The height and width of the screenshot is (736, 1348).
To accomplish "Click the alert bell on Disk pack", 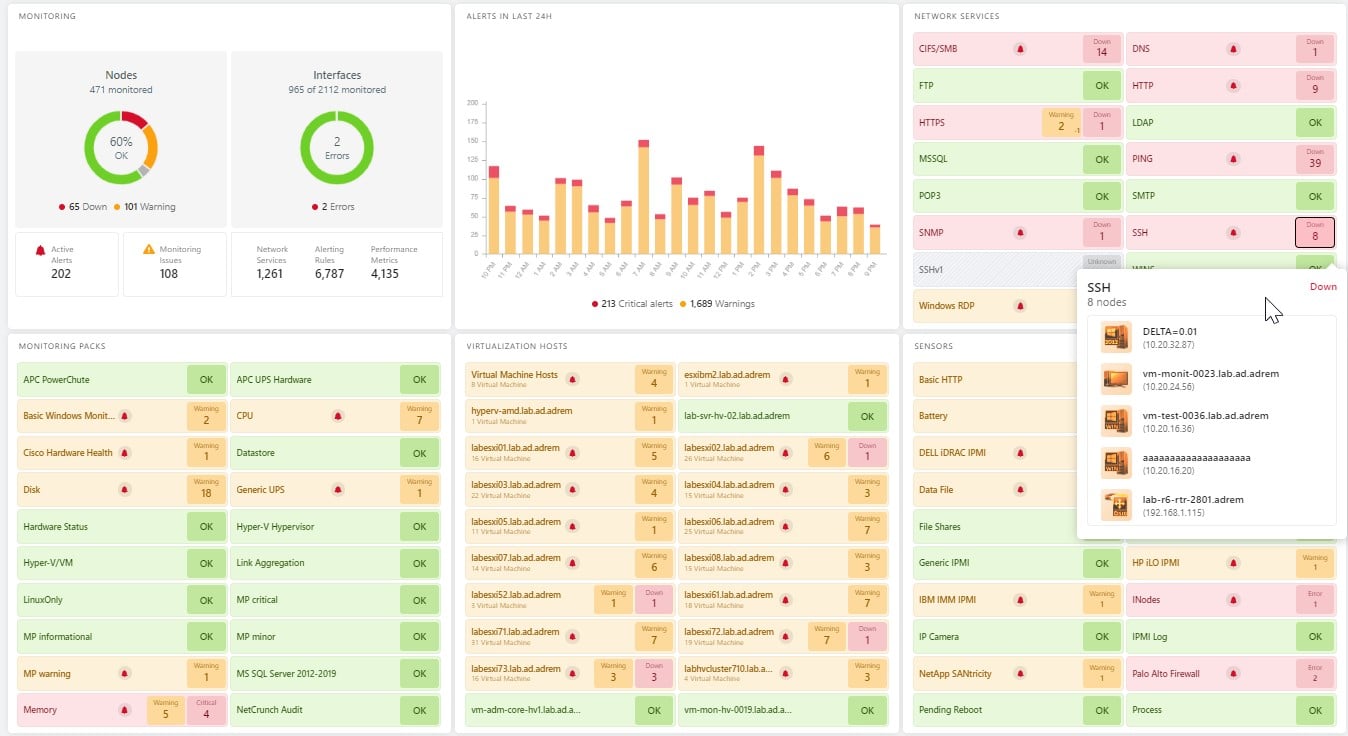I will pos(125,490).
